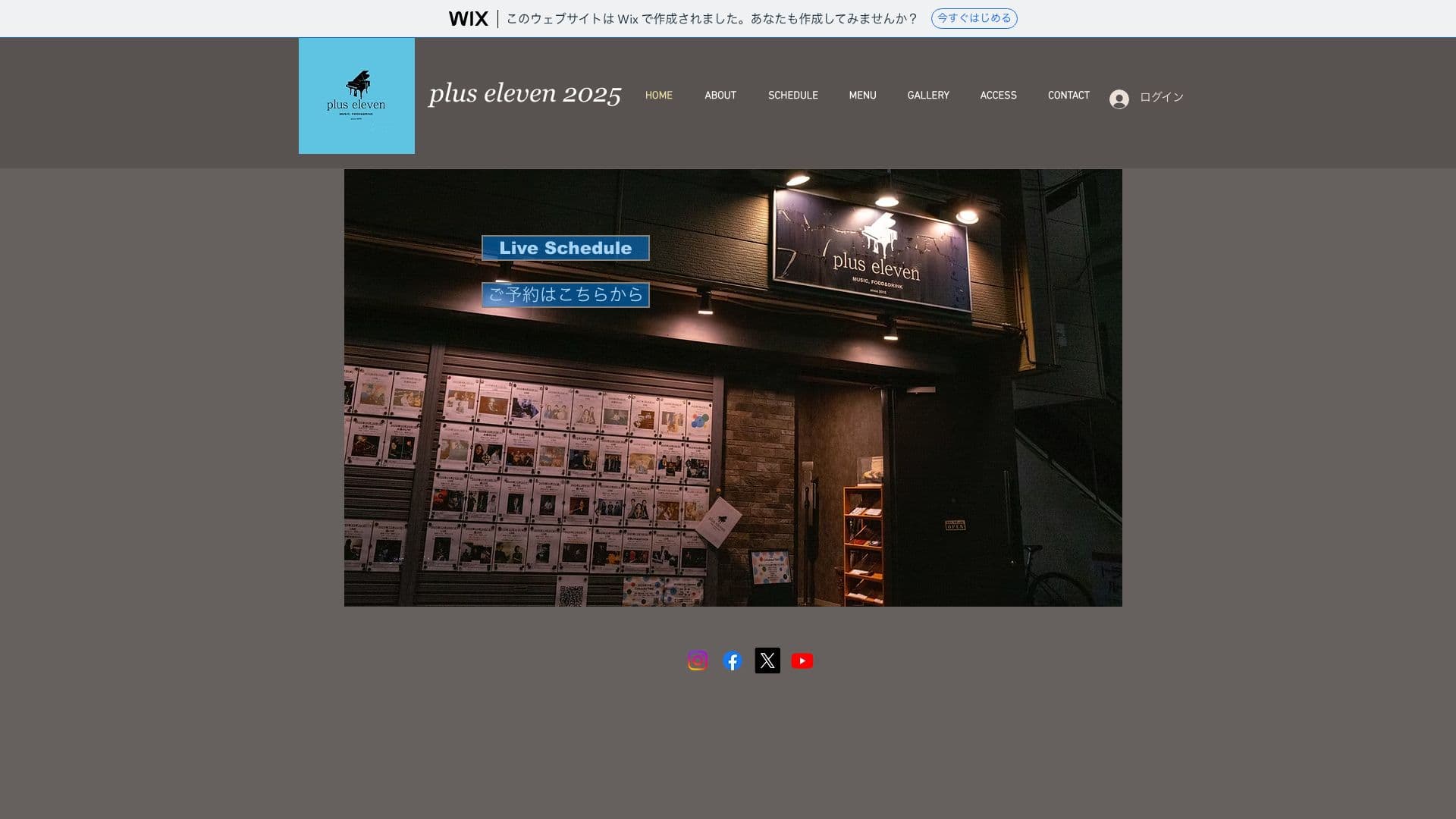Open the SCHEDULE menu item
The width and height of the screenshot is (1456, 819).
792,96
